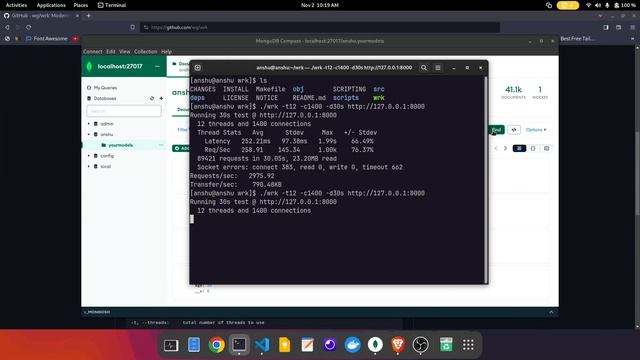The image size is (640, 360).
Task: Expand the local database
Action: click(89, 167)
